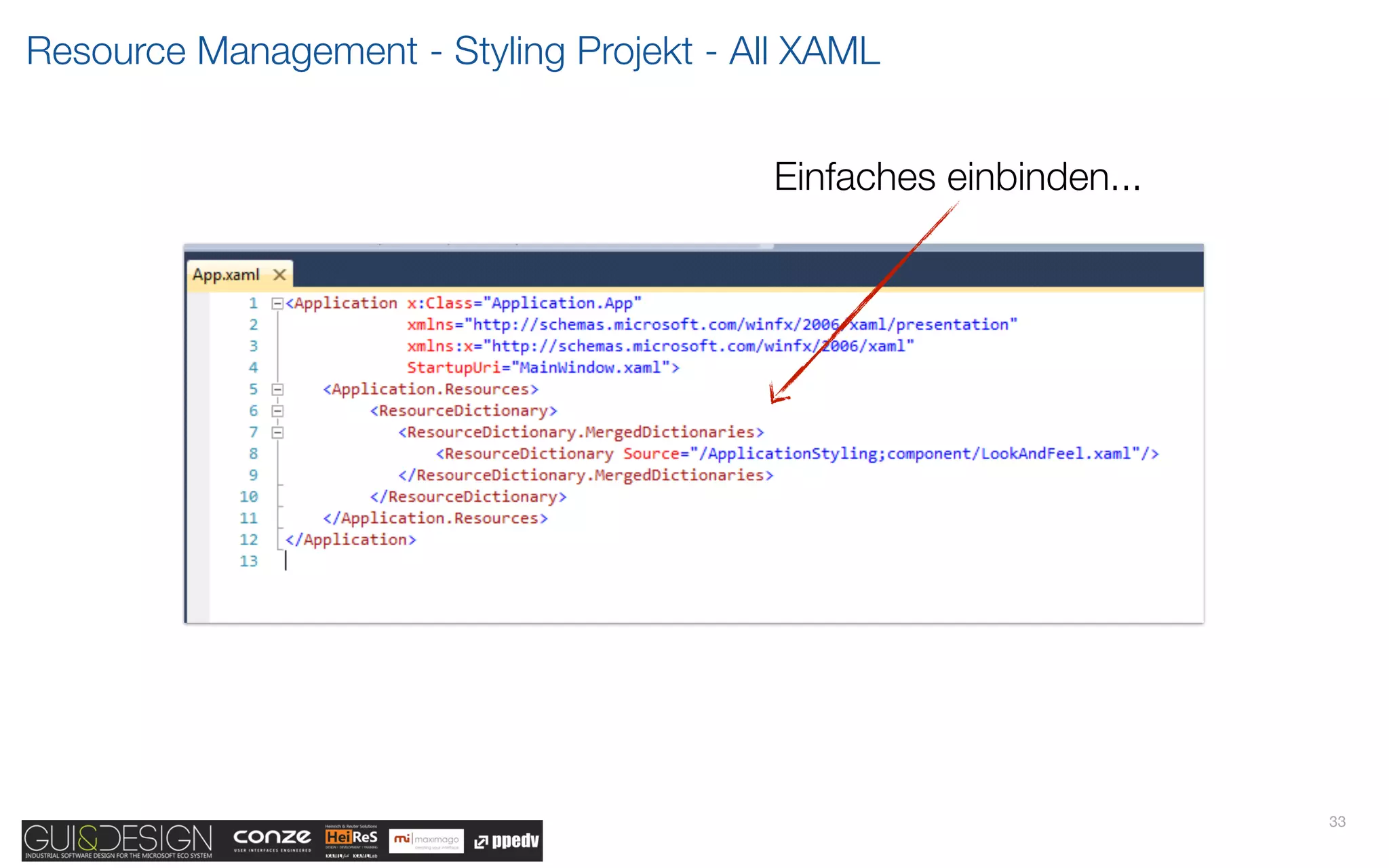Click the </Application.Resources> closing tag

(435, 518)
